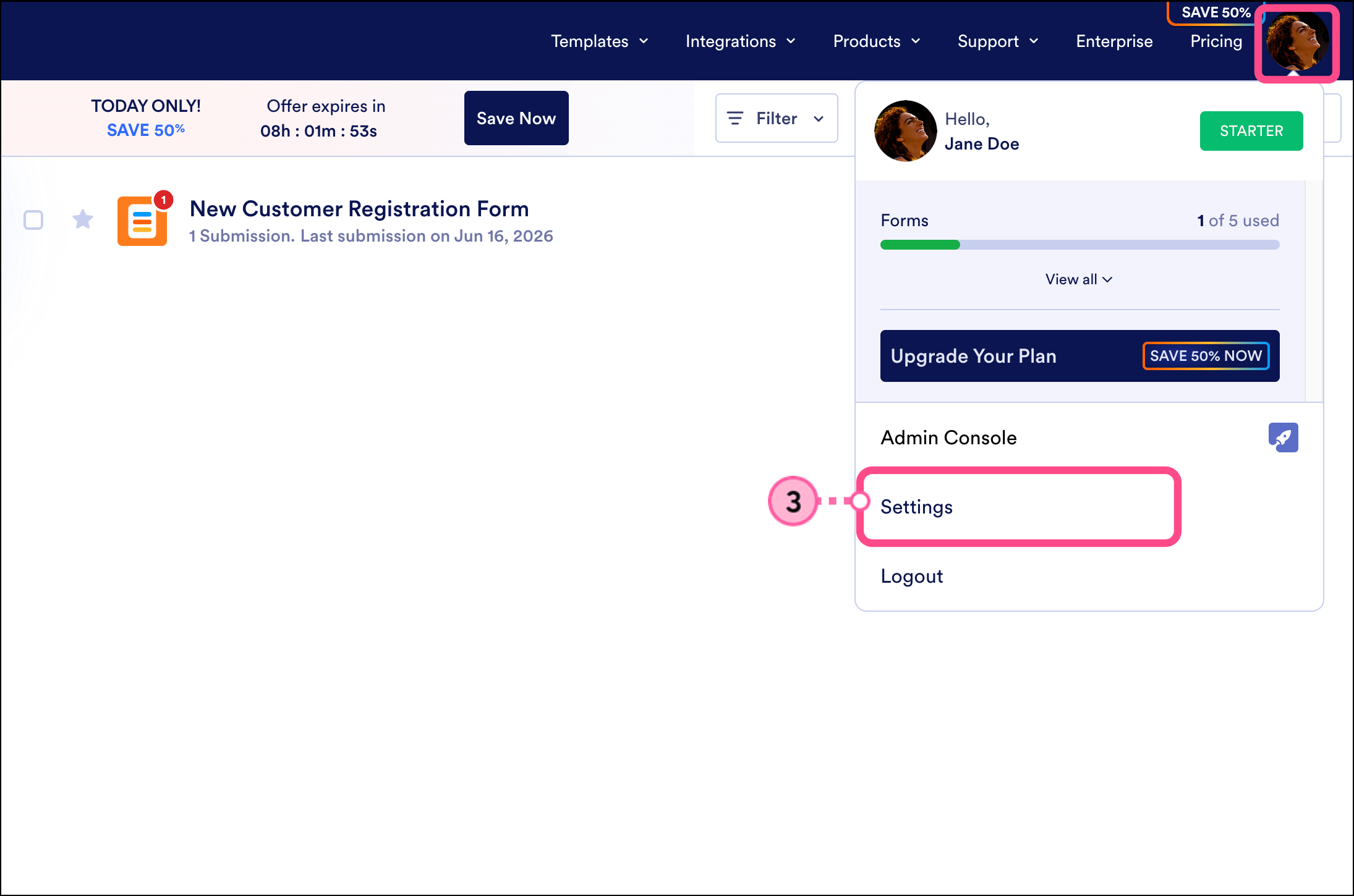Expand the Templates menu
The width and height of the screenshot is (1354, 896).
click(x=600, y=41)
